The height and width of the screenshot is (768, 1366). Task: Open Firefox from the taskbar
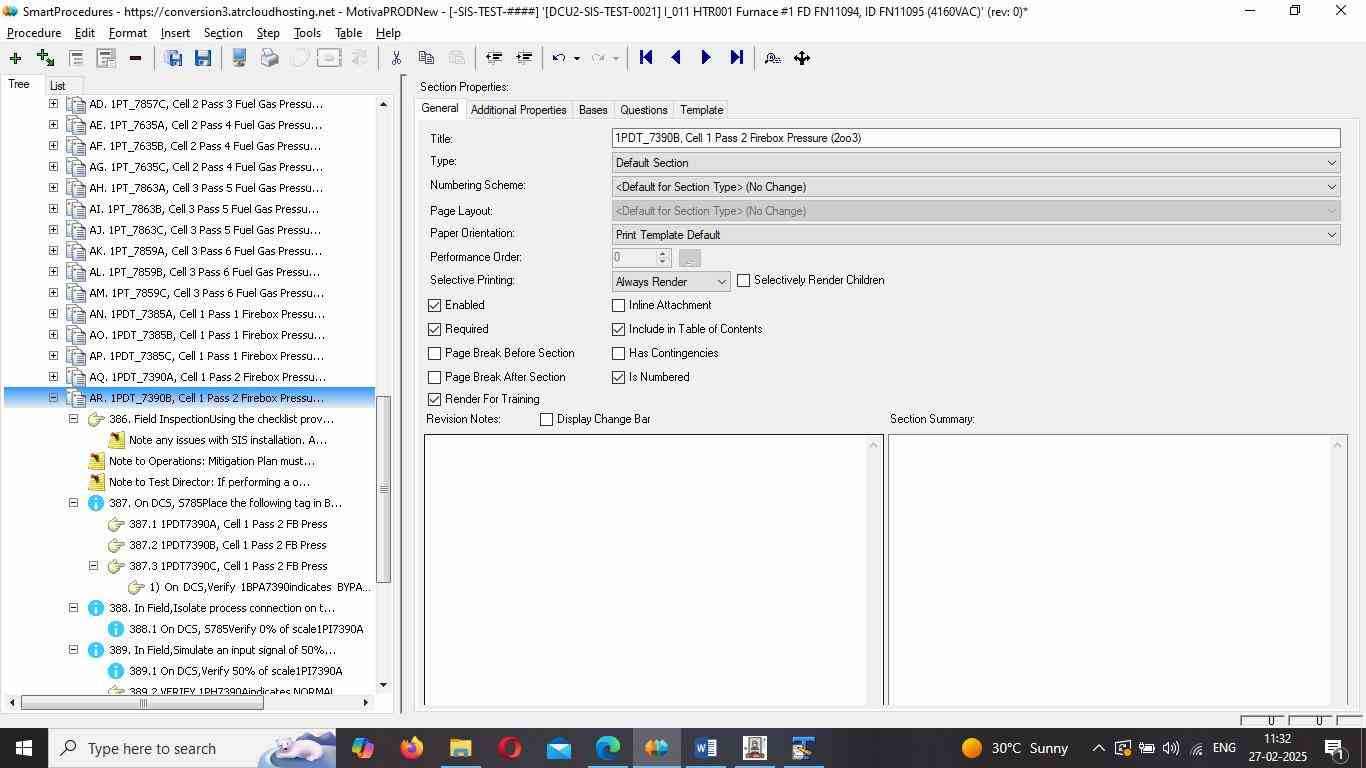(x=411, y=748)
